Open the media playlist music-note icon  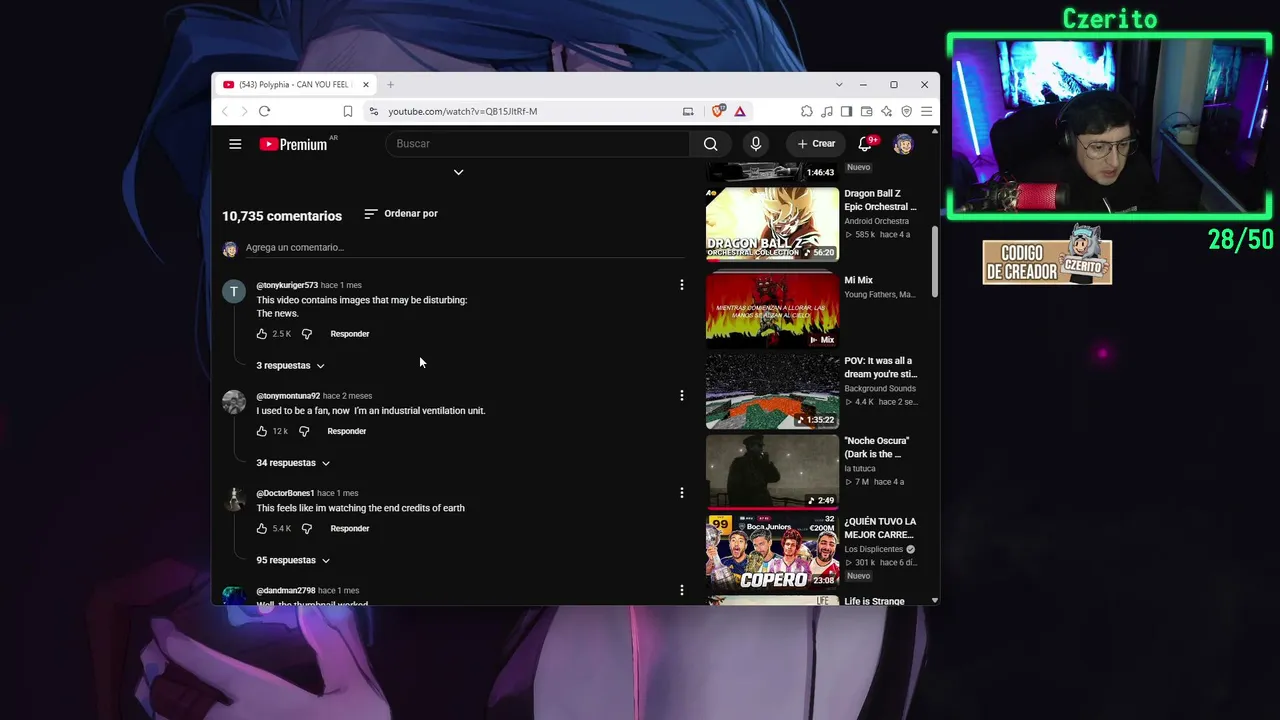tap(827, 111)
